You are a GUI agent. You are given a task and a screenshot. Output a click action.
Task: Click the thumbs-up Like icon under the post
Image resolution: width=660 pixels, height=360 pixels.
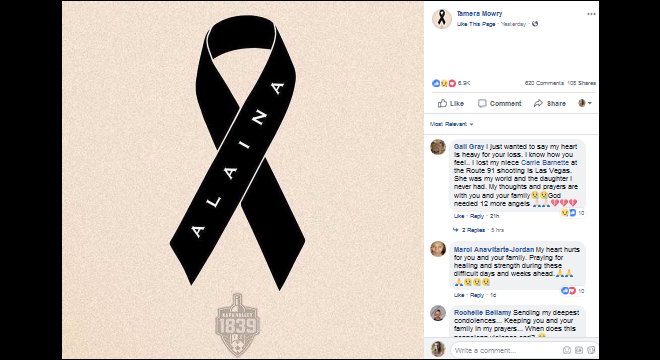(442, 103)
